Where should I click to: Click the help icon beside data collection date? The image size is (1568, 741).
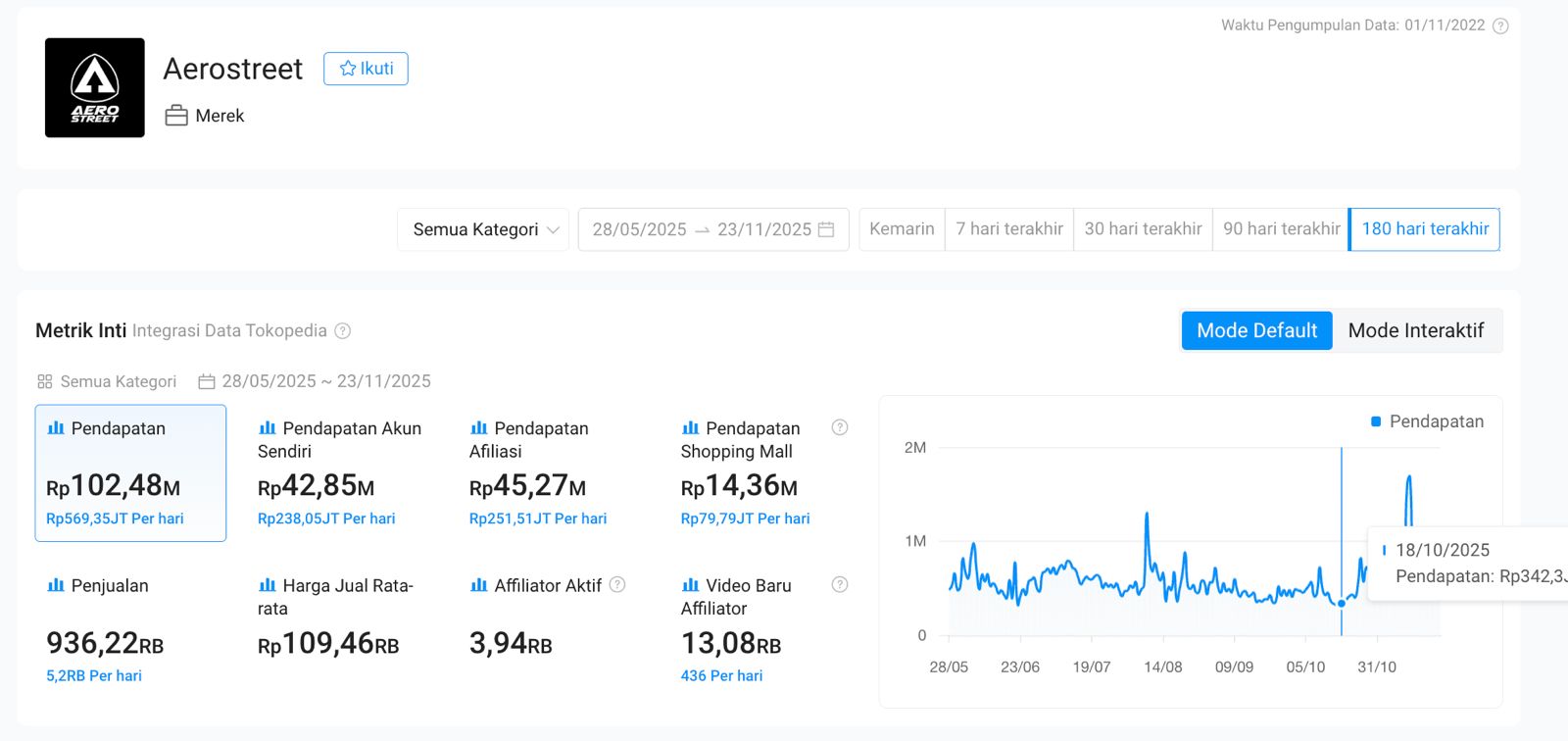(1499, 26)
